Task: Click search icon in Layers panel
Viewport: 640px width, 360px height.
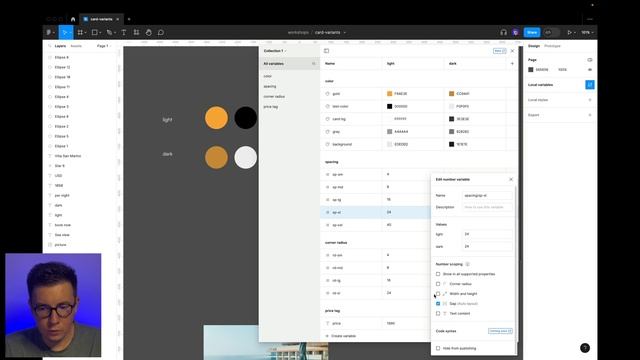Action: (50, 46)
